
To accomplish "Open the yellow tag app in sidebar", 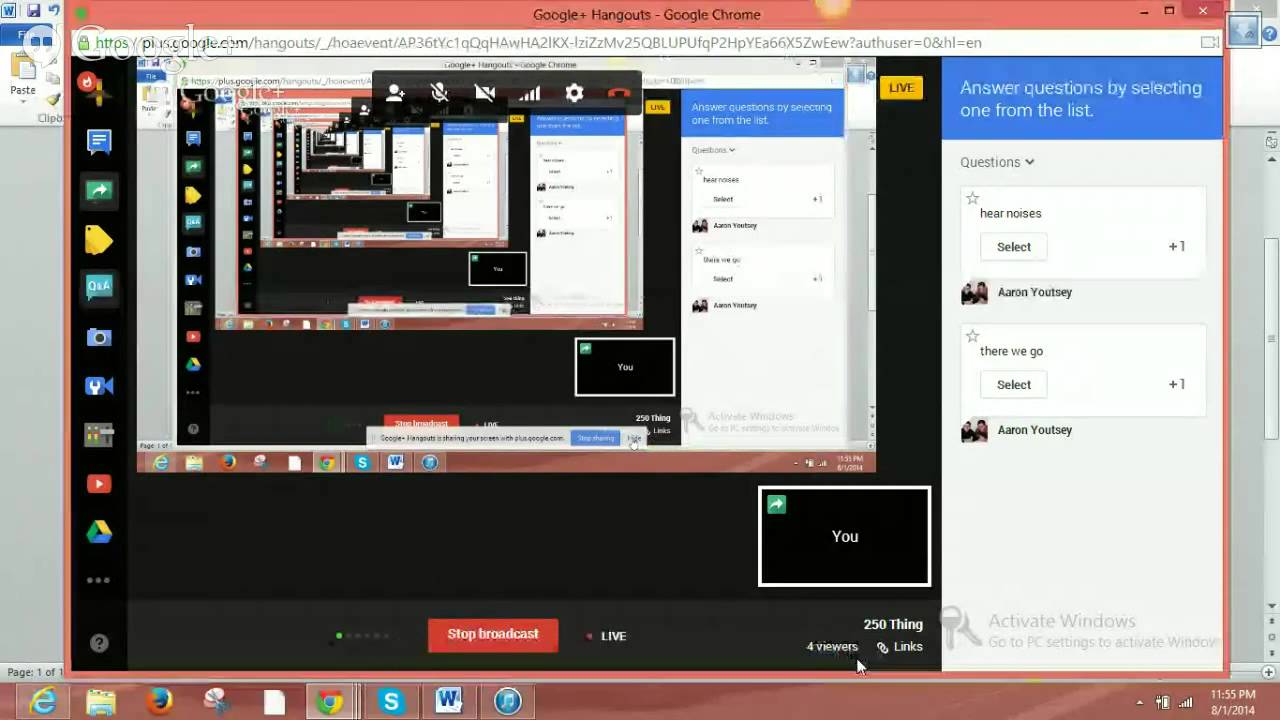I will pyautogui.click(x=99, y=239).
